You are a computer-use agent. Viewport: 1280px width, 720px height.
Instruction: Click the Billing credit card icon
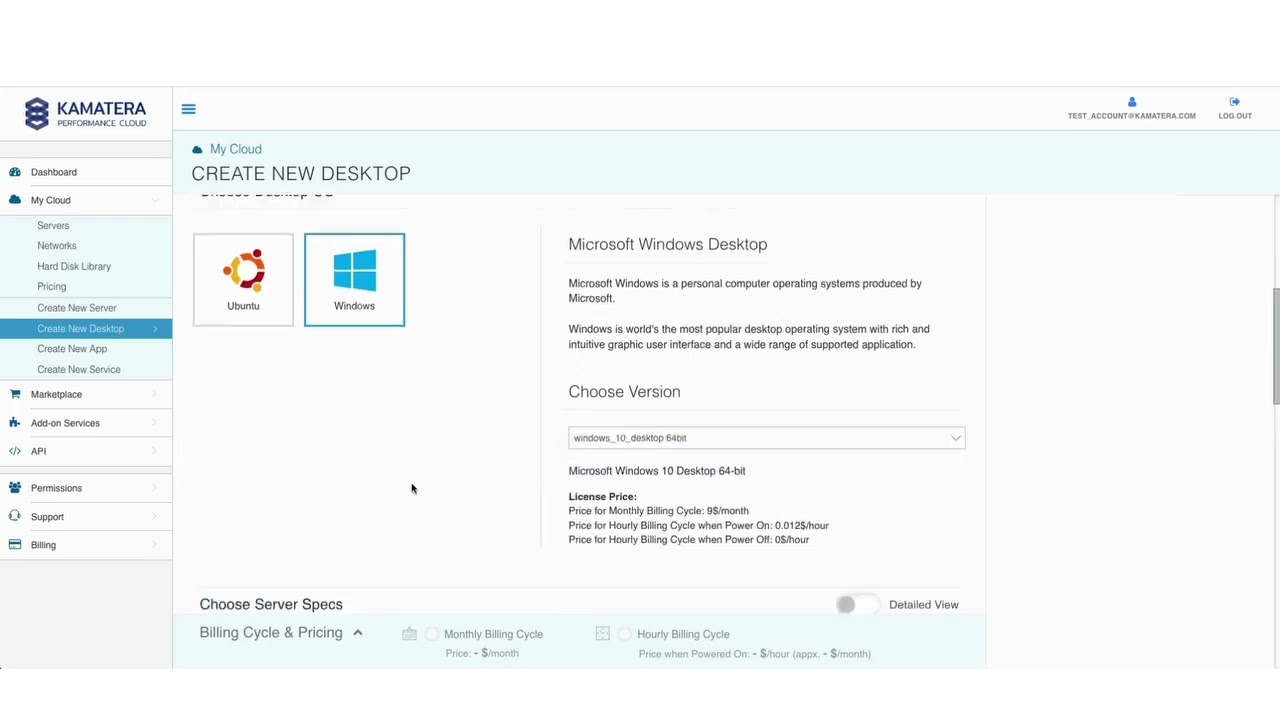coord(15,545)
